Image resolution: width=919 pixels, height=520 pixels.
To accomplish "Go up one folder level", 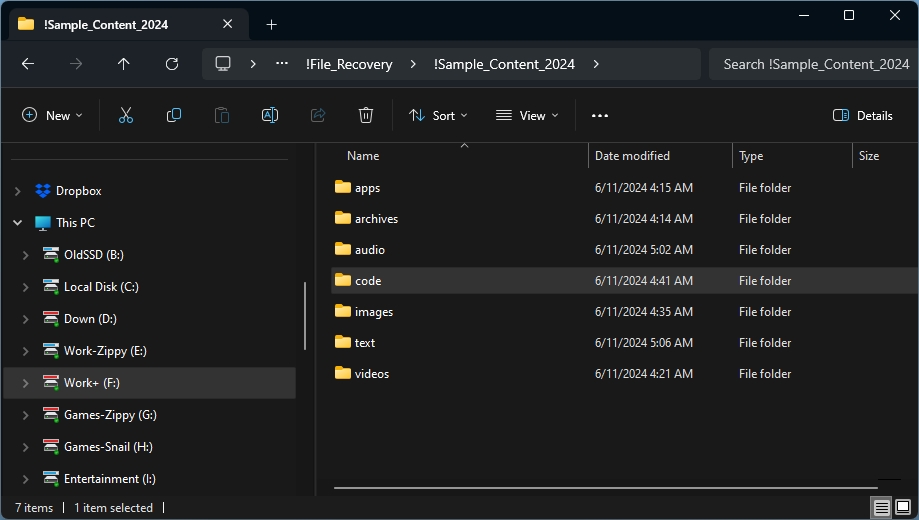I will 124,64.
